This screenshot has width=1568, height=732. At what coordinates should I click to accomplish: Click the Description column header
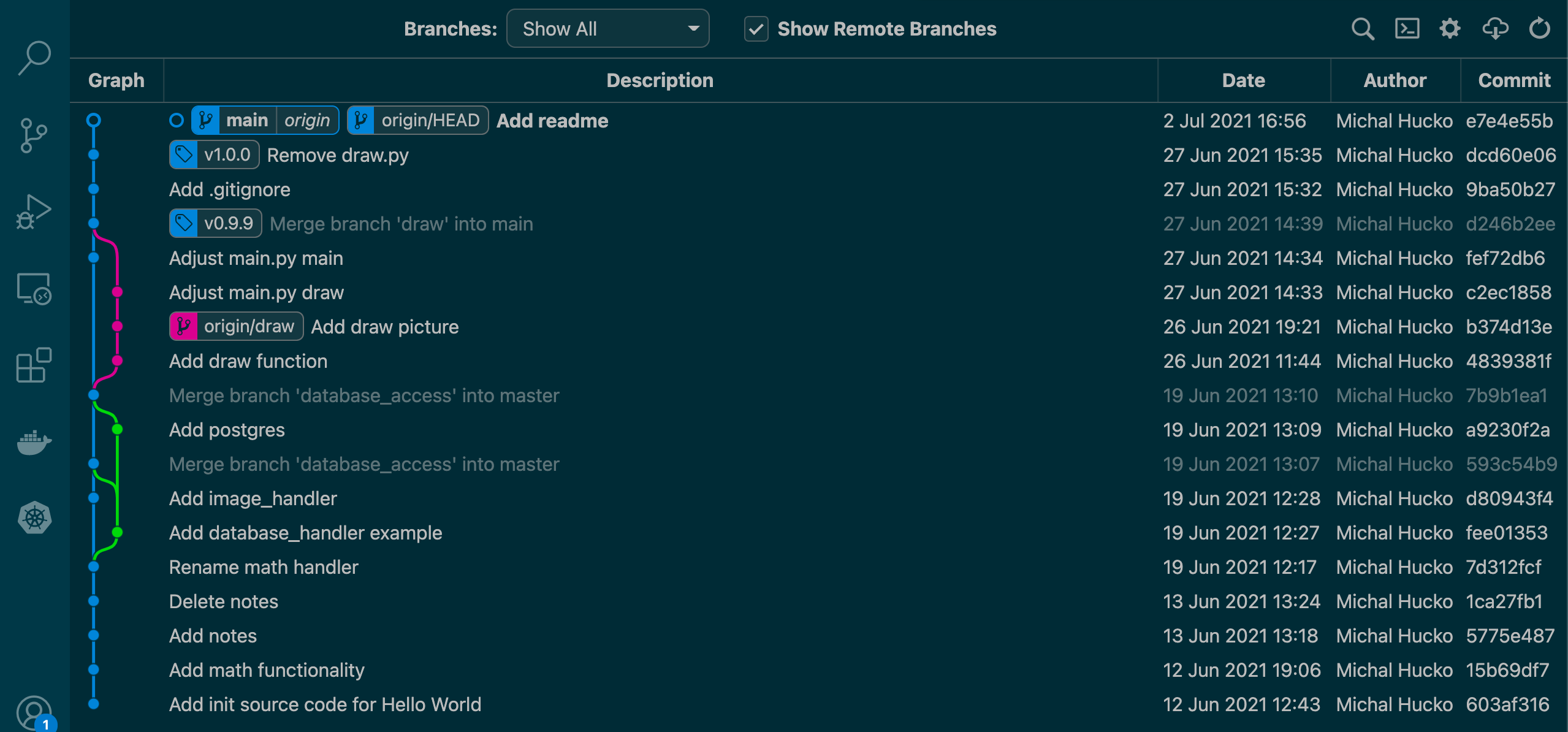coord(660,80)
